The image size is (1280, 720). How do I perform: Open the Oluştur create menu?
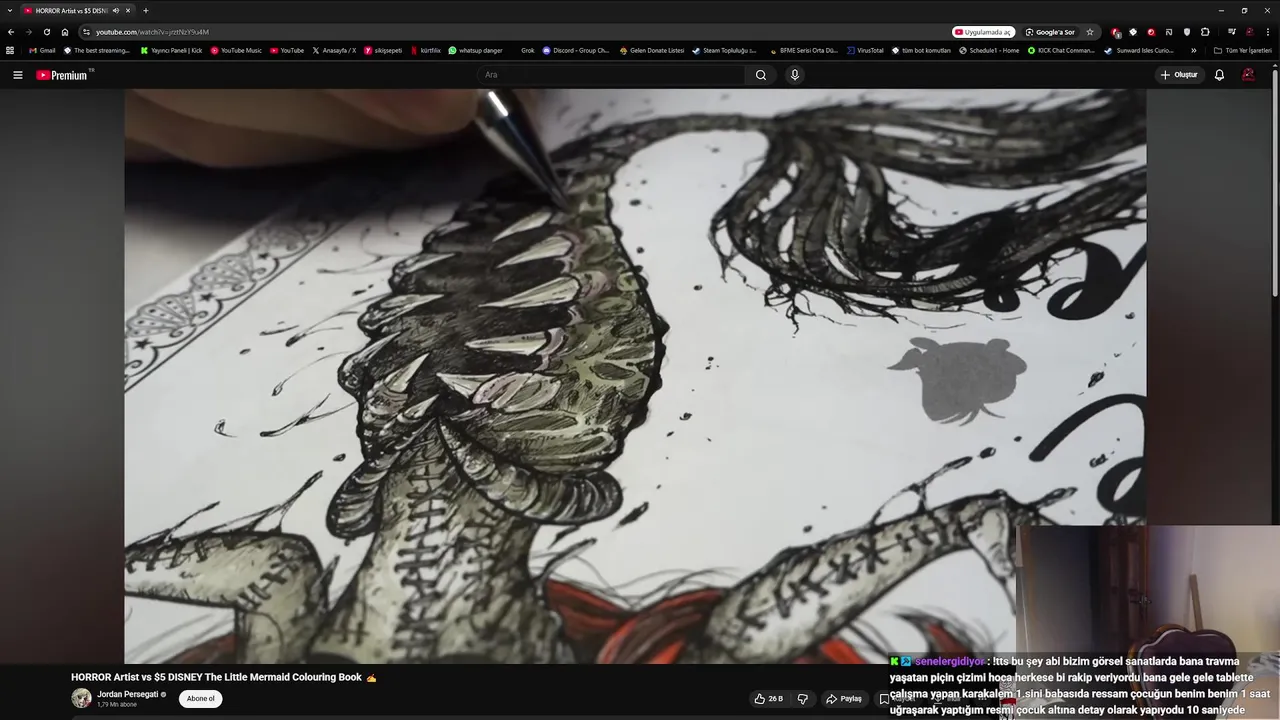[1179, 75]
